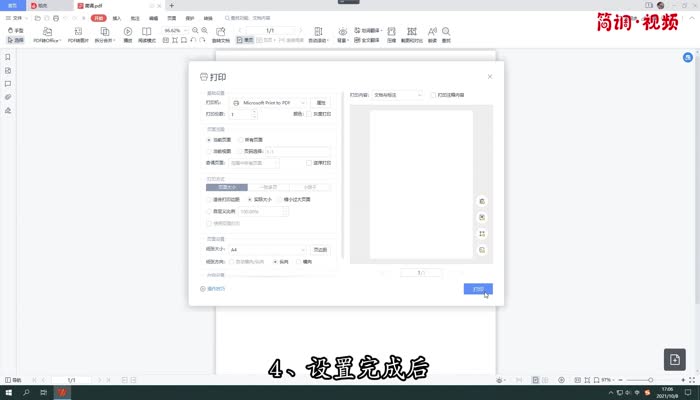The image size is (700, 400).
Task: Enable the 逆序打印 reverse order checkbox
Action: coord(309,162)
